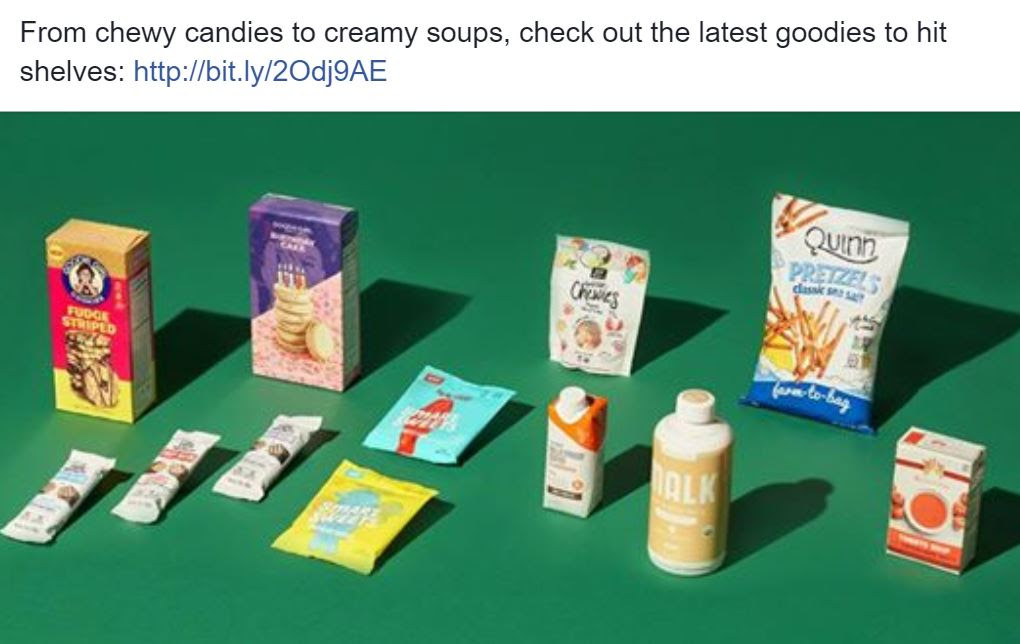Click the yellow candy pouch

click(x=355, y=517)
